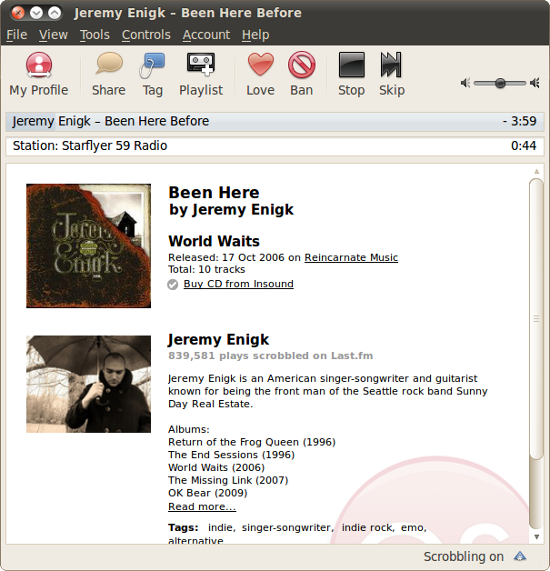Click 'The Missing Link (2007)' album
The height and width of the screenshot is (571, 550).
click(x=228, y=480)
